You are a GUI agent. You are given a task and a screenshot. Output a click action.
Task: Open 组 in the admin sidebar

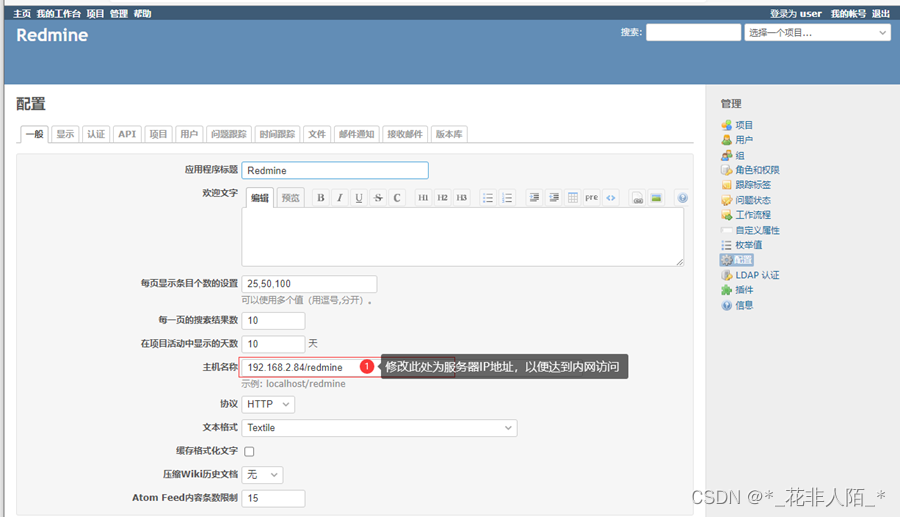[740, 156]
